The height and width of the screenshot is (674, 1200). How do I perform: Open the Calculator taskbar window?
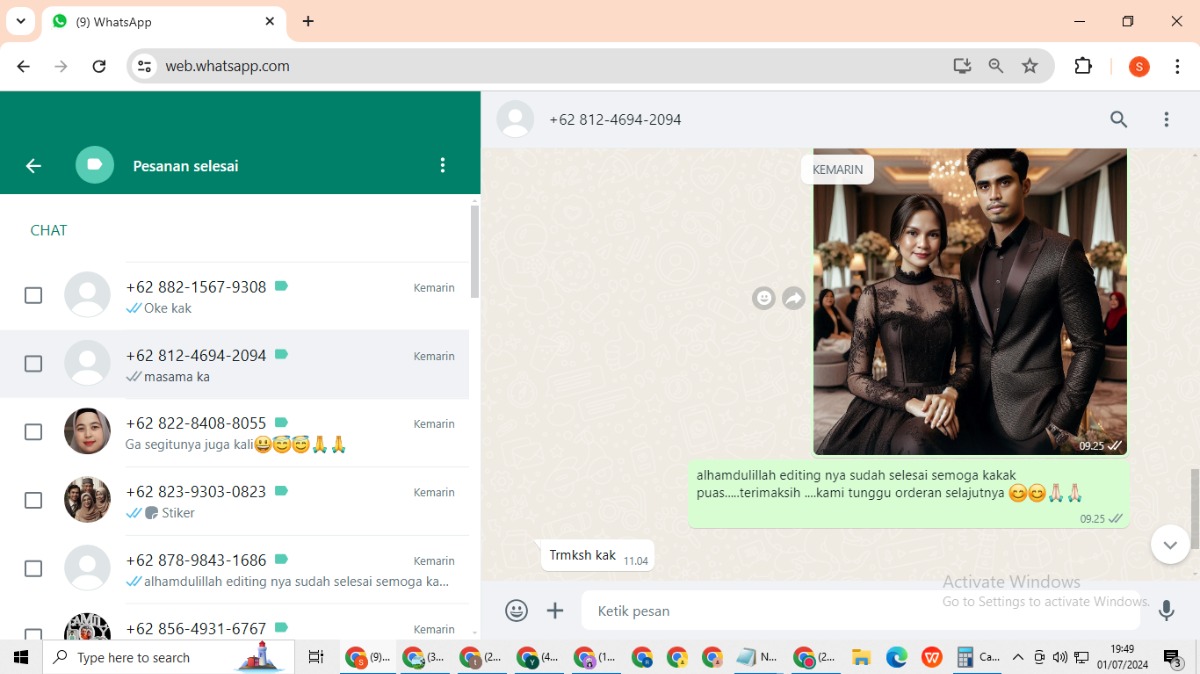(978, 657)
